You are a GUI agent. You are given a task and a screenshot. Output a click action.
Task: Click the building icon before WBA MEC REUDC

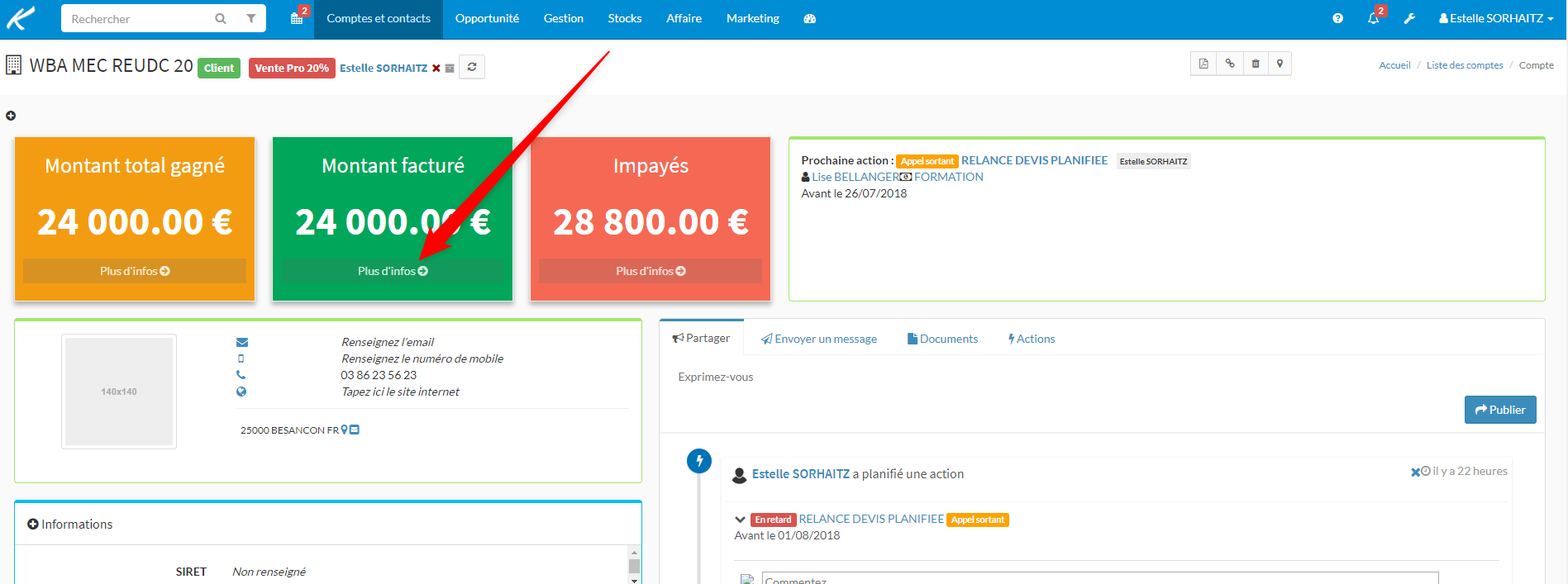click(13, 65)
